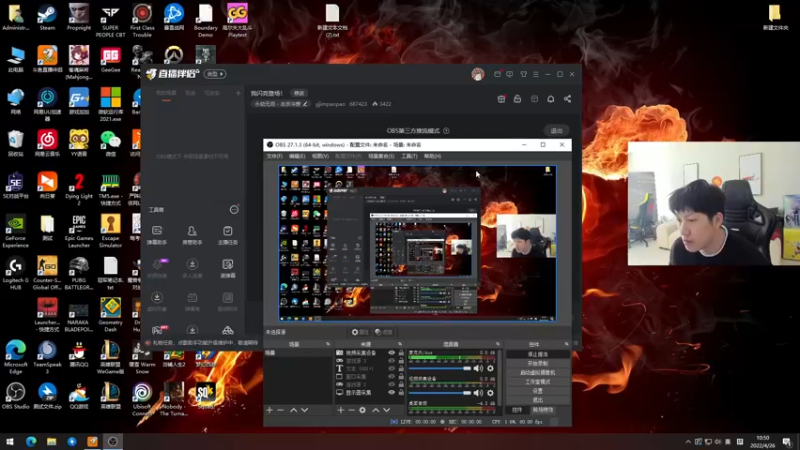The image size is (800, 450).
Task: Open the 主播任务 tool icon
Action: 228,233
